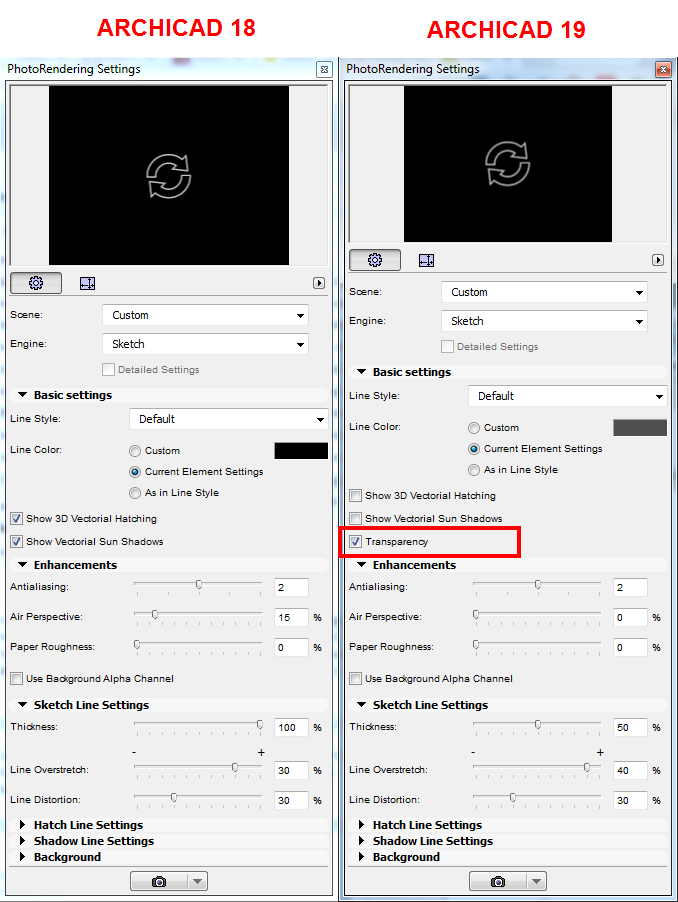This screenshot has height=902, width=678.
Task: Open settings gear tab in ARCHICAD 19 panel
Action: click(375, 260)
